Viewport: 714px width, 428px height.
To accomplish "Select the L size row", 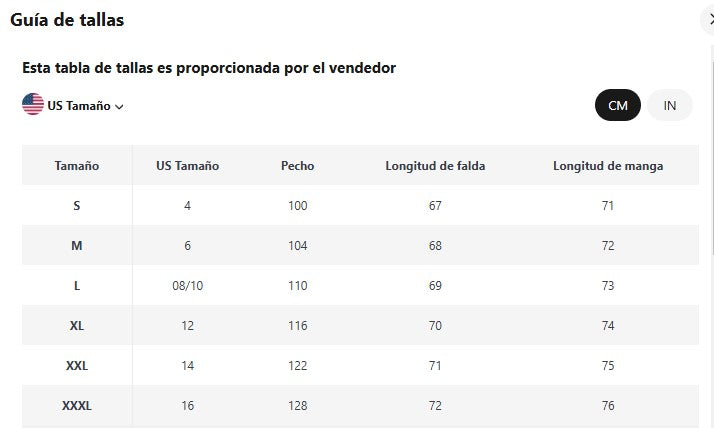I will click(x=77, y=286).
